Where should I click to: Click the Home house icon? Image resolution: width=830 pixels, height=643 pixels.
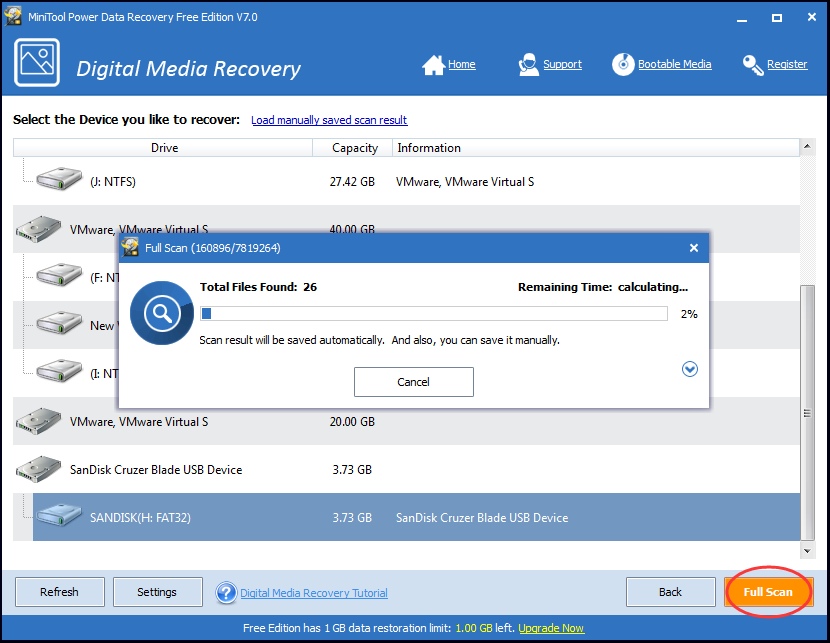[x=434, y=65]
